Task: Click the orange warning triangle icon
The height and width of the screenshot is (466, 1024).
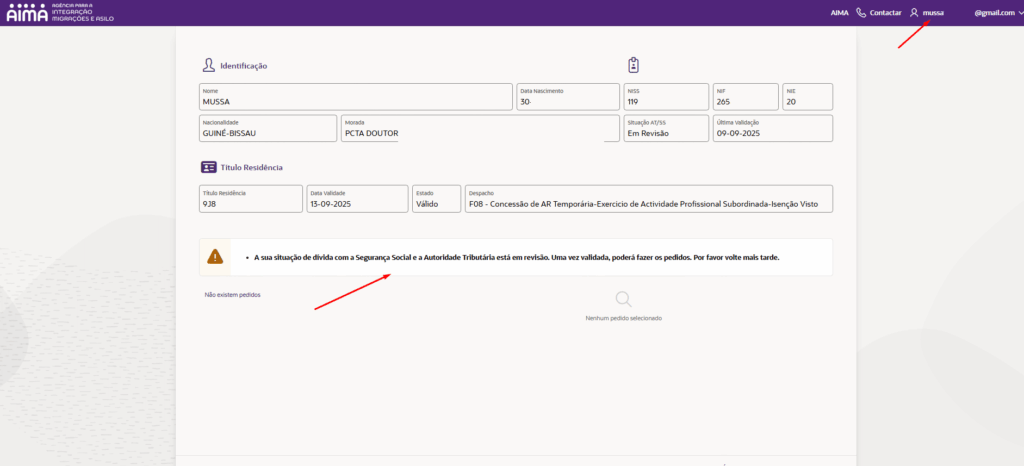Action: (x=215, y=257)
